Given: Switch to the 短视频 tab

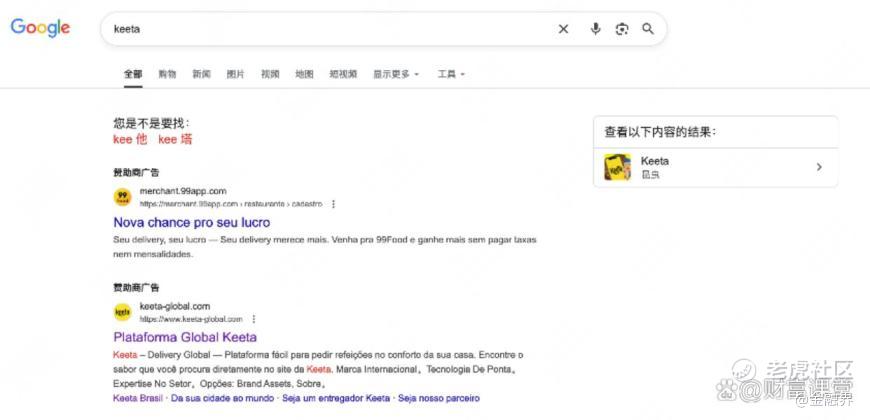Looking at the screenshot, I should click(x=343, y=74).
